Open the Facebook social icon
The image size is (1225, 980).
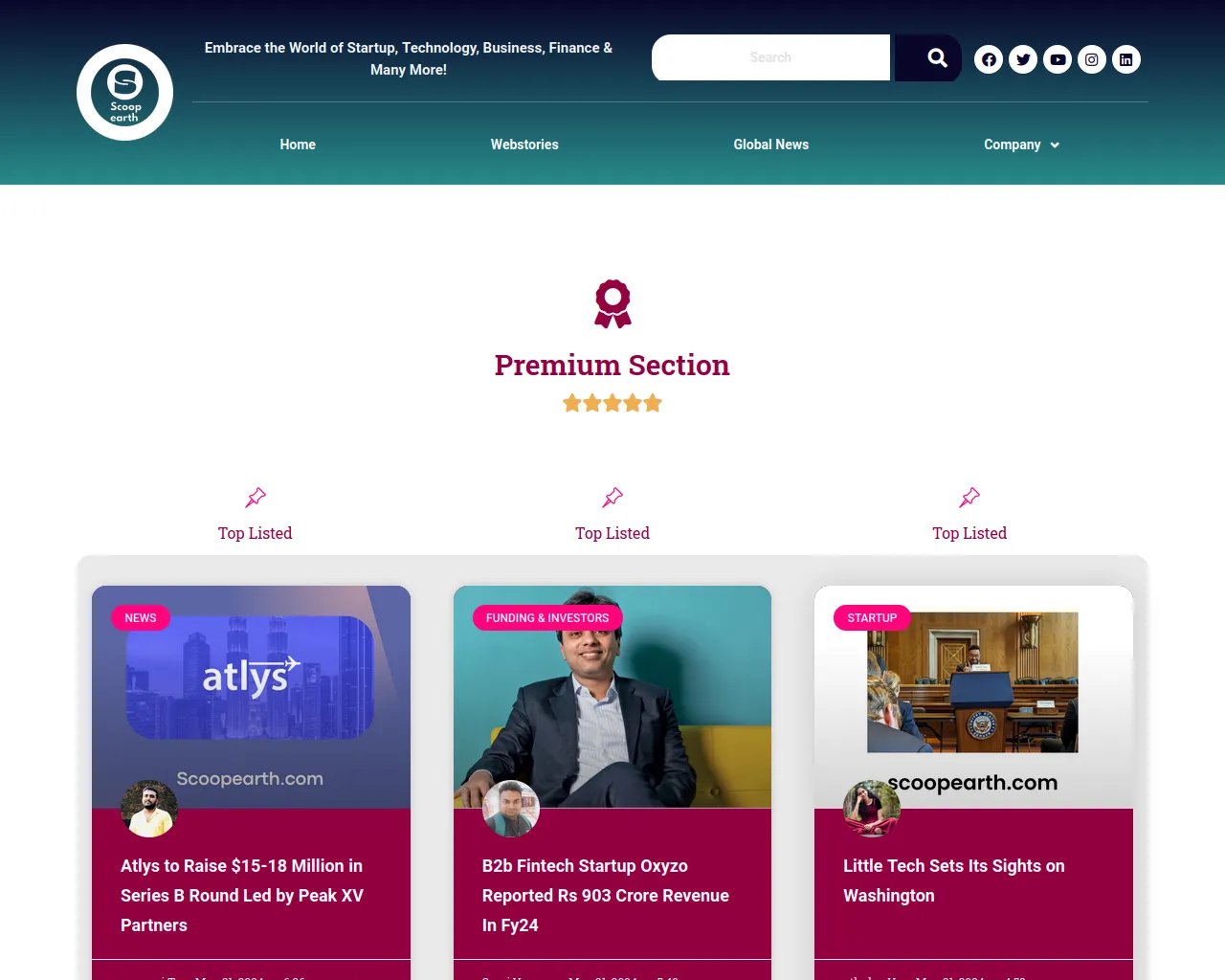click(989, 59)
